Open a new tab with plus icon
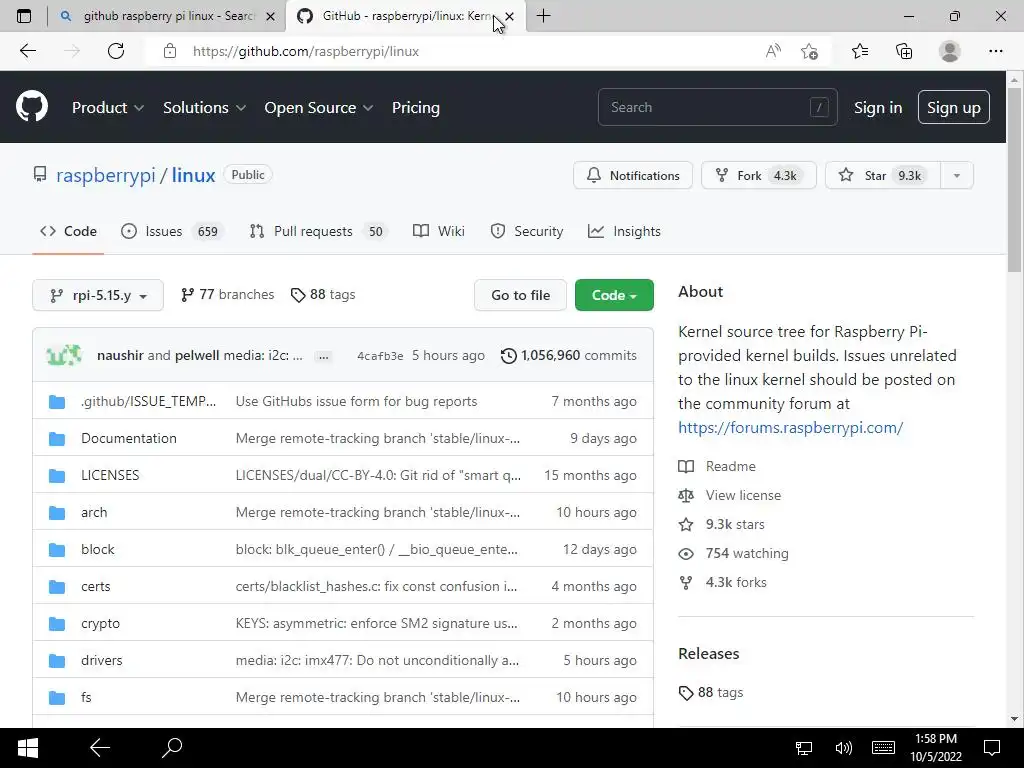This screenshot has width=1024, height=768. click(x=543, y=16)
